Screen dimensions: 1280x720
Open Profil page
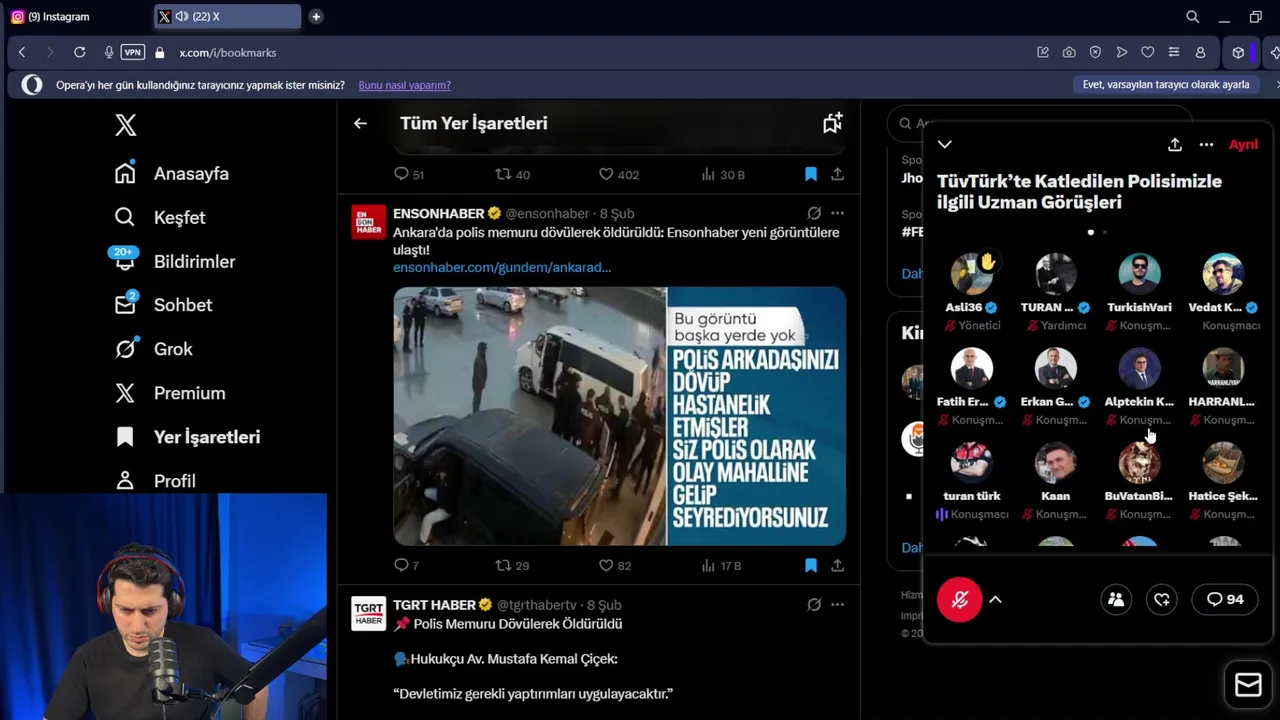tap(154, 481)
